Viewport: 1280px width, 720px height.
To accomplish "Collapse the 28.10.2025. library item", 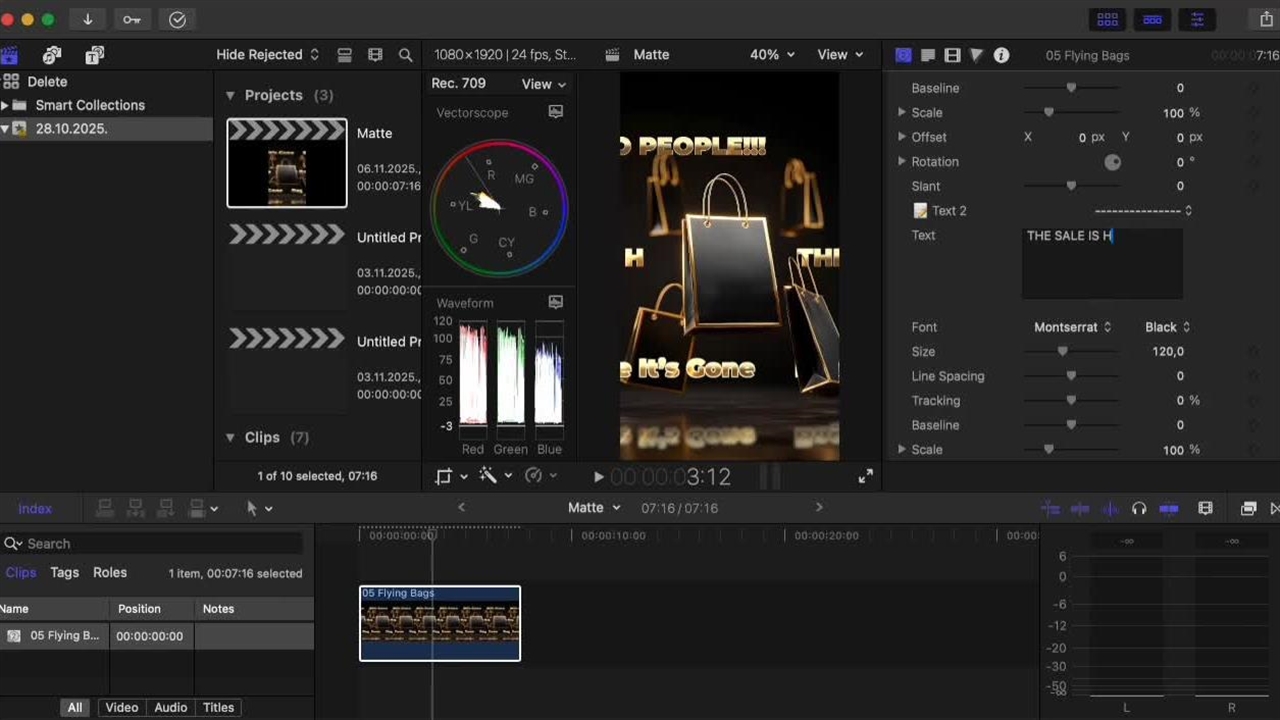I will [5, 129].
